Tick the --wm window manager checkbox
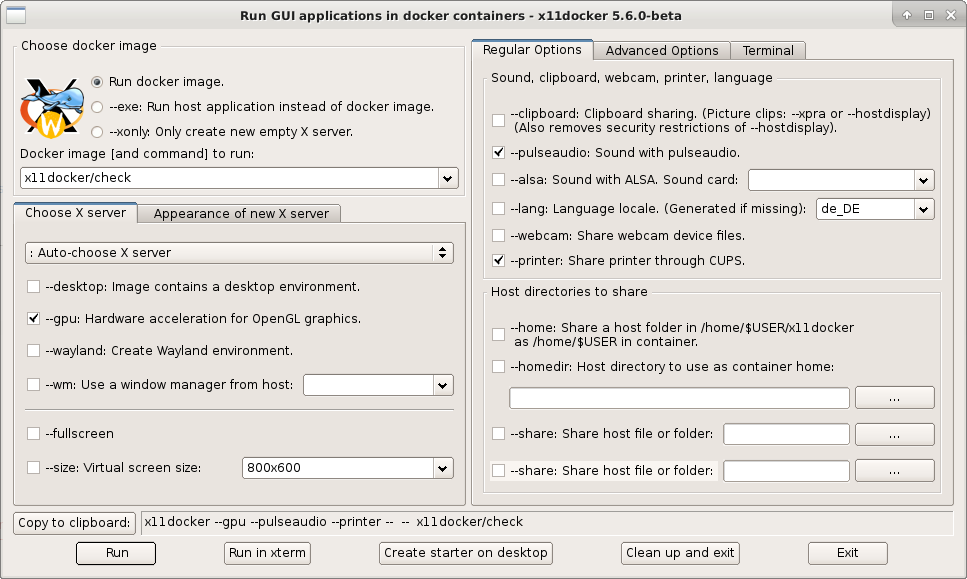The image size is (967, 579). point(33,385)
